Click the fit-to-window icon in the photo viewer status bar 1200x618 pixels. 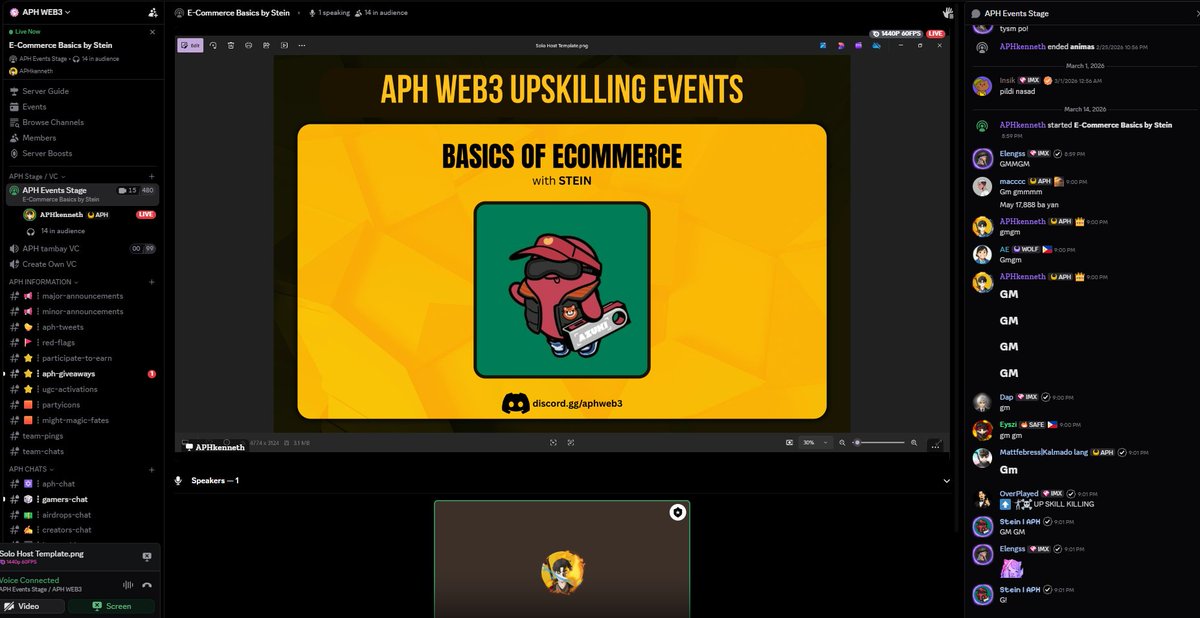click(789, 442)
